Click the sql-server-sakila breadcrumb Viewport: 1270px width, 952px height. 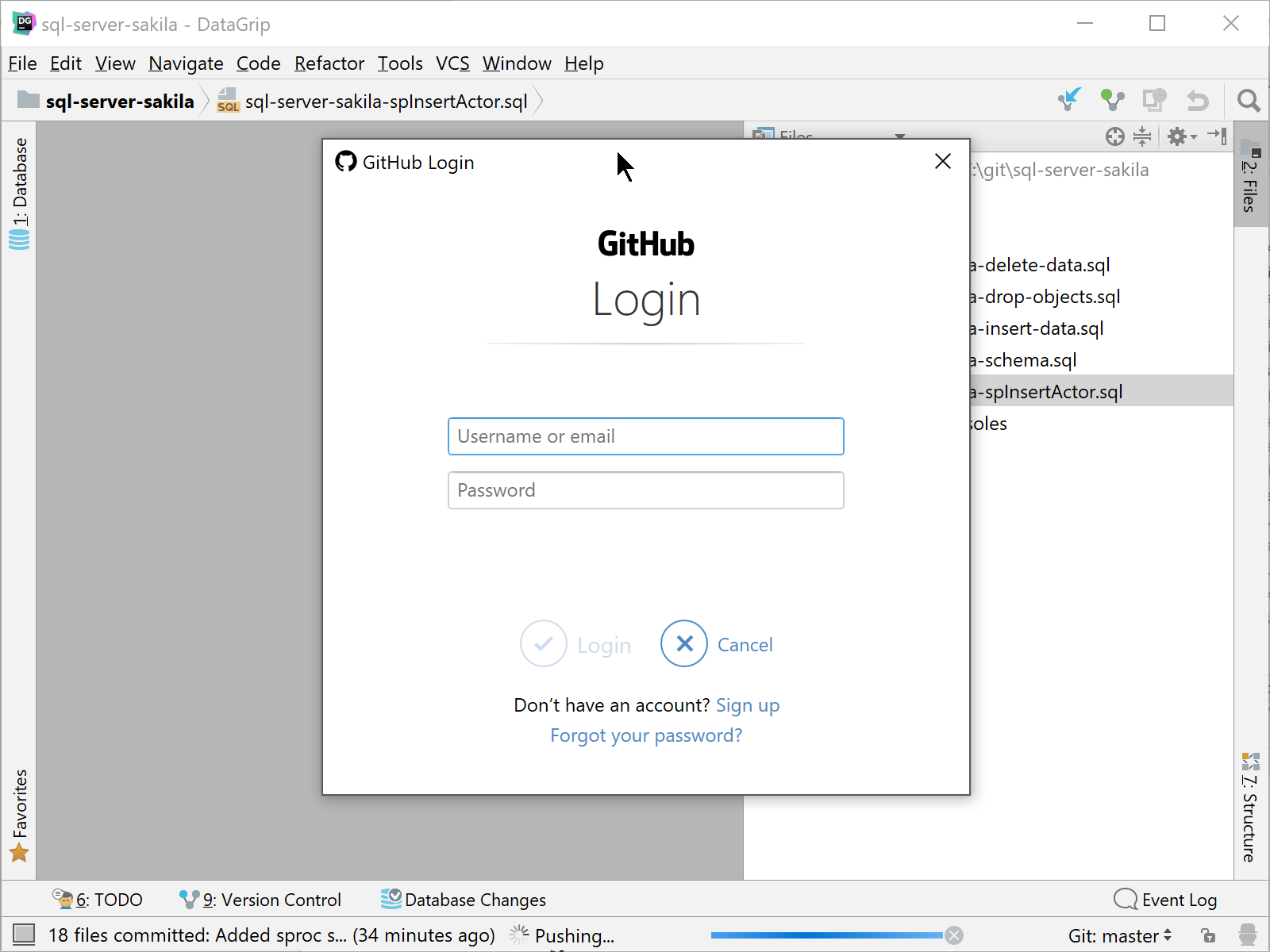tap(106, 101)
